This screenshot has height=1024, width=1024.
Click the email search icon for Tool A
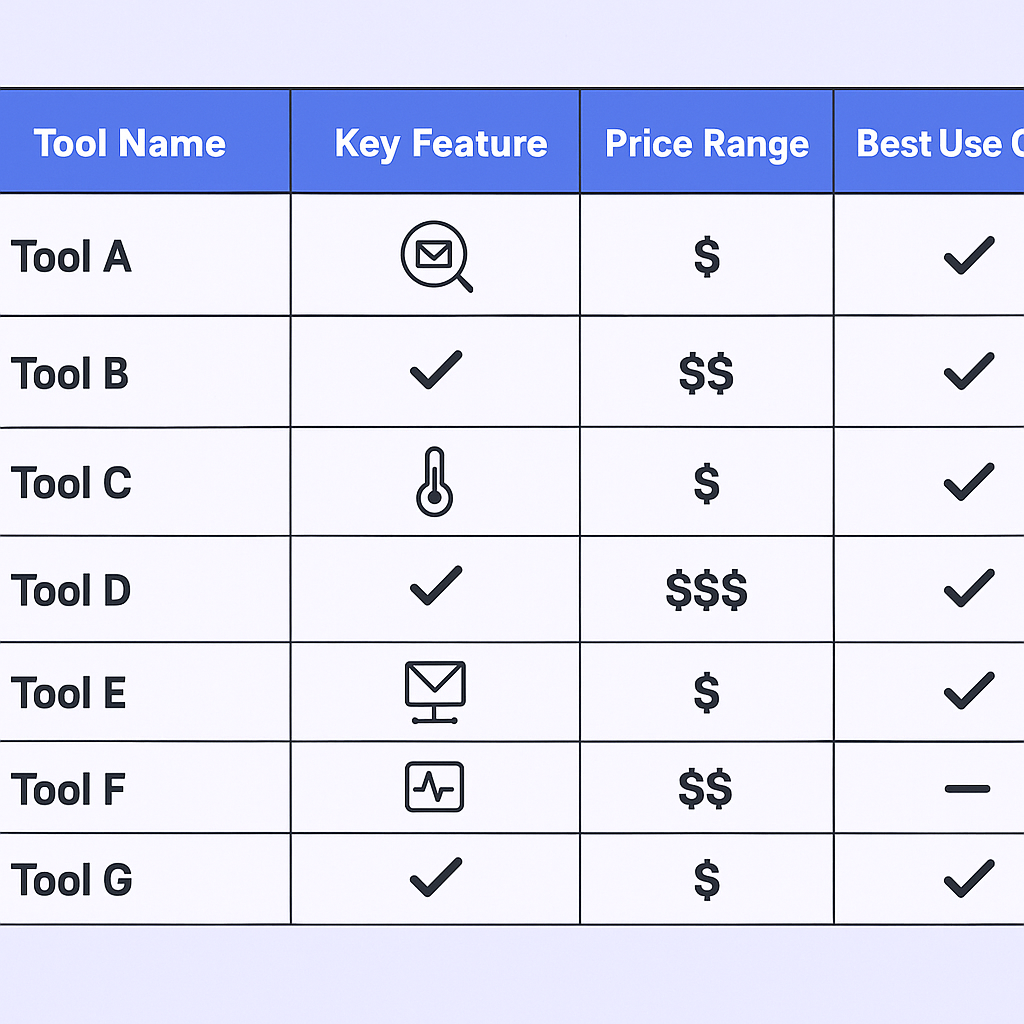[435, 257]
